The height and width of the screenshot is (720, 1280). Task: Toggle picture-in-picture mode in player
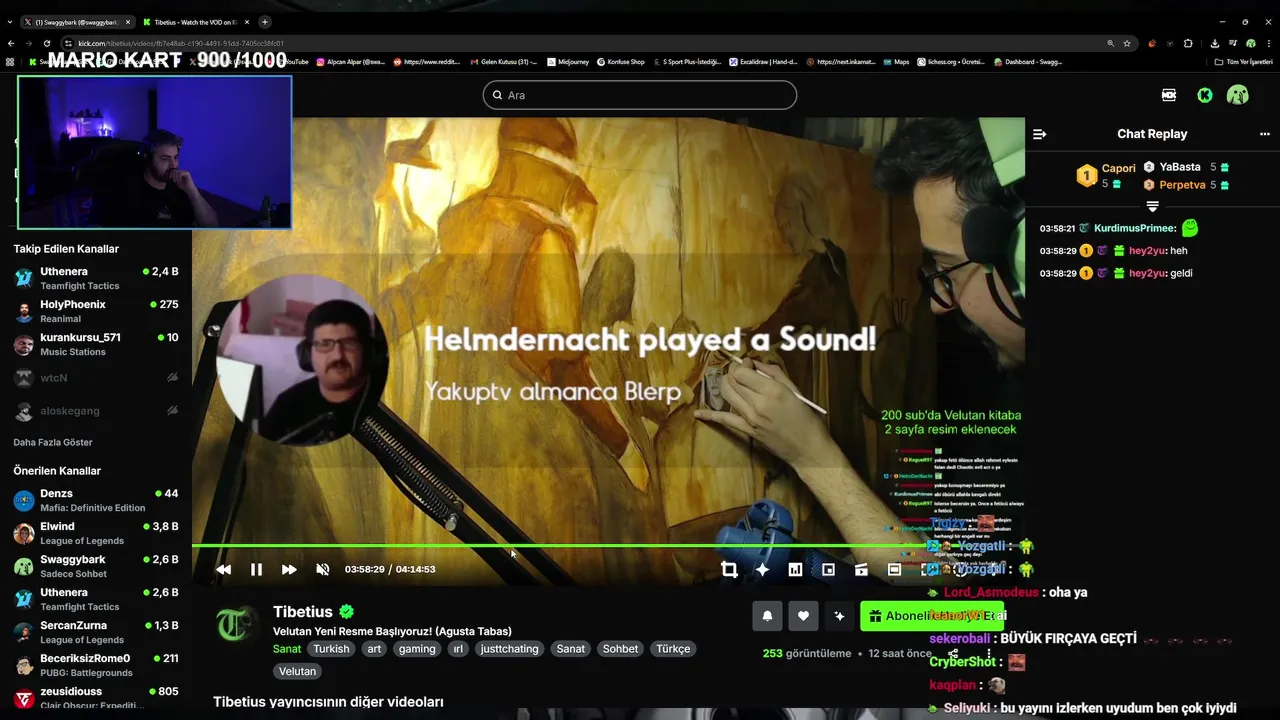coord(828,569)
